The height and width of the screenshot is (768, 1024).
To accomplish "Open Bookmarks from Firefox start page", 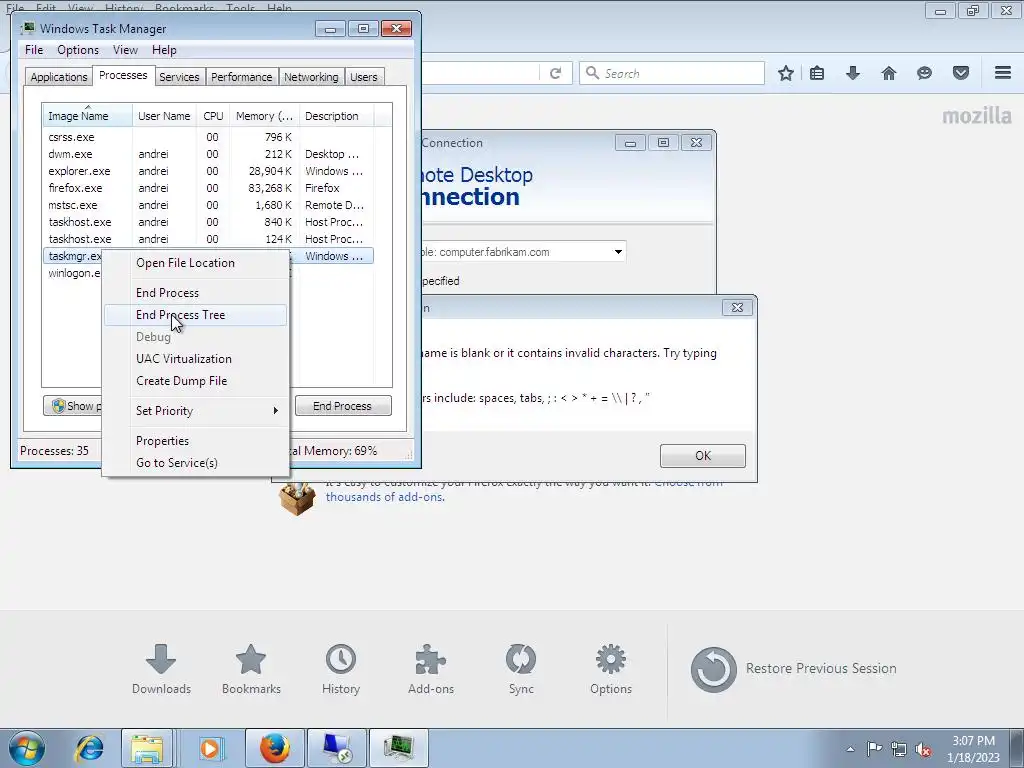I will [251, 669].
